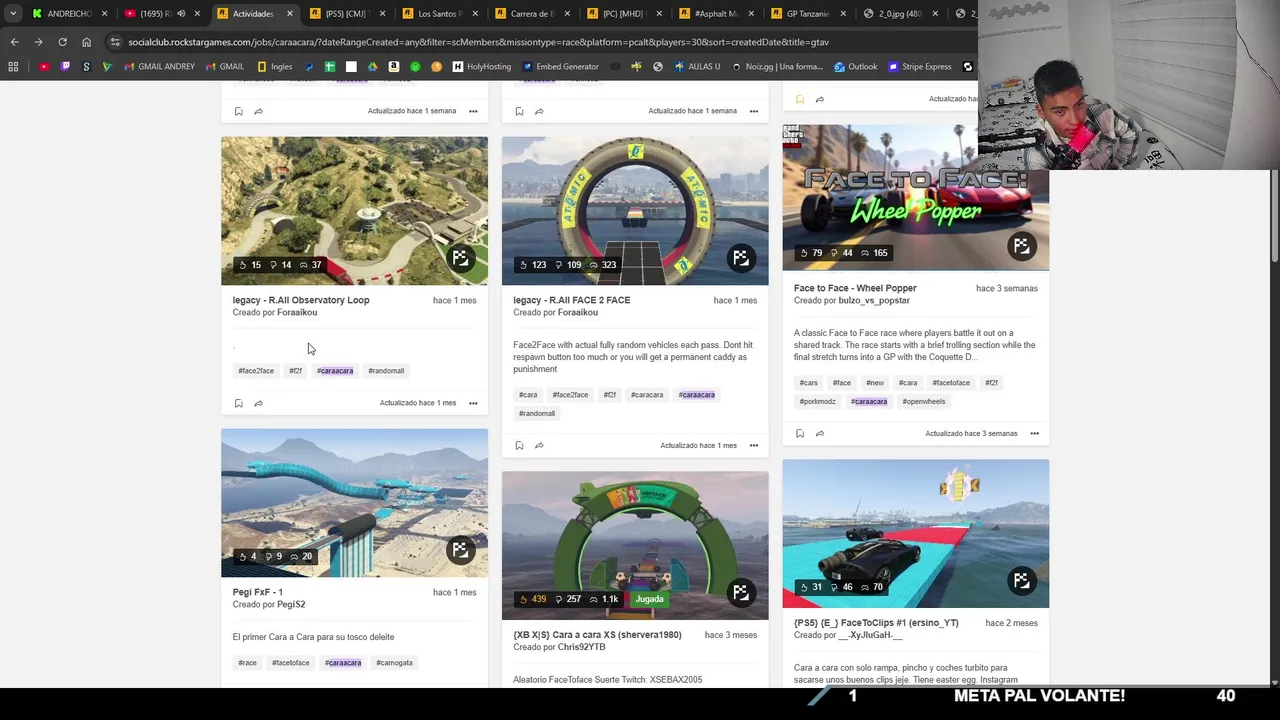The width and height of the screenshot is (1280, 720).
Task: Select #face2face tag on Observatory Loop card
Action: [x=256, y=371]
